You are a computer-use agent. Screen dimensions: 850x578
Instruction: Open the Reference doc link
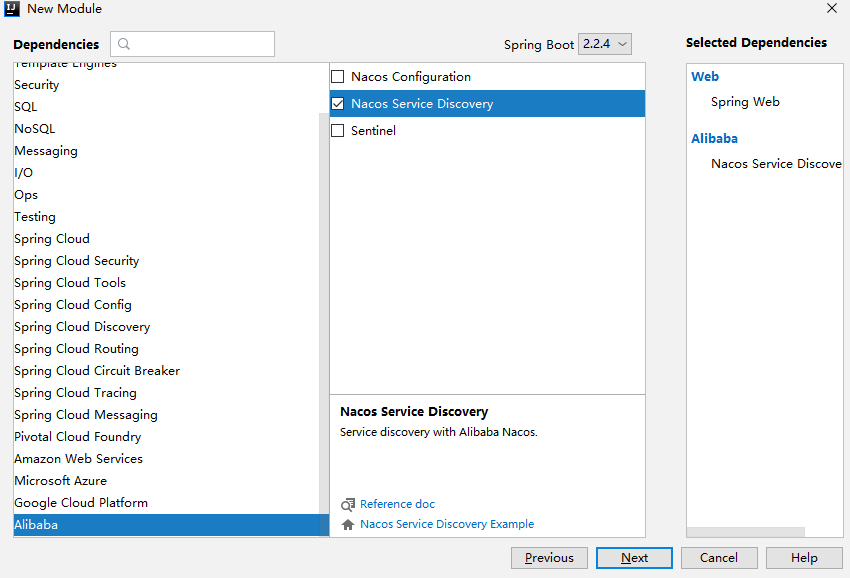[397, 505]
